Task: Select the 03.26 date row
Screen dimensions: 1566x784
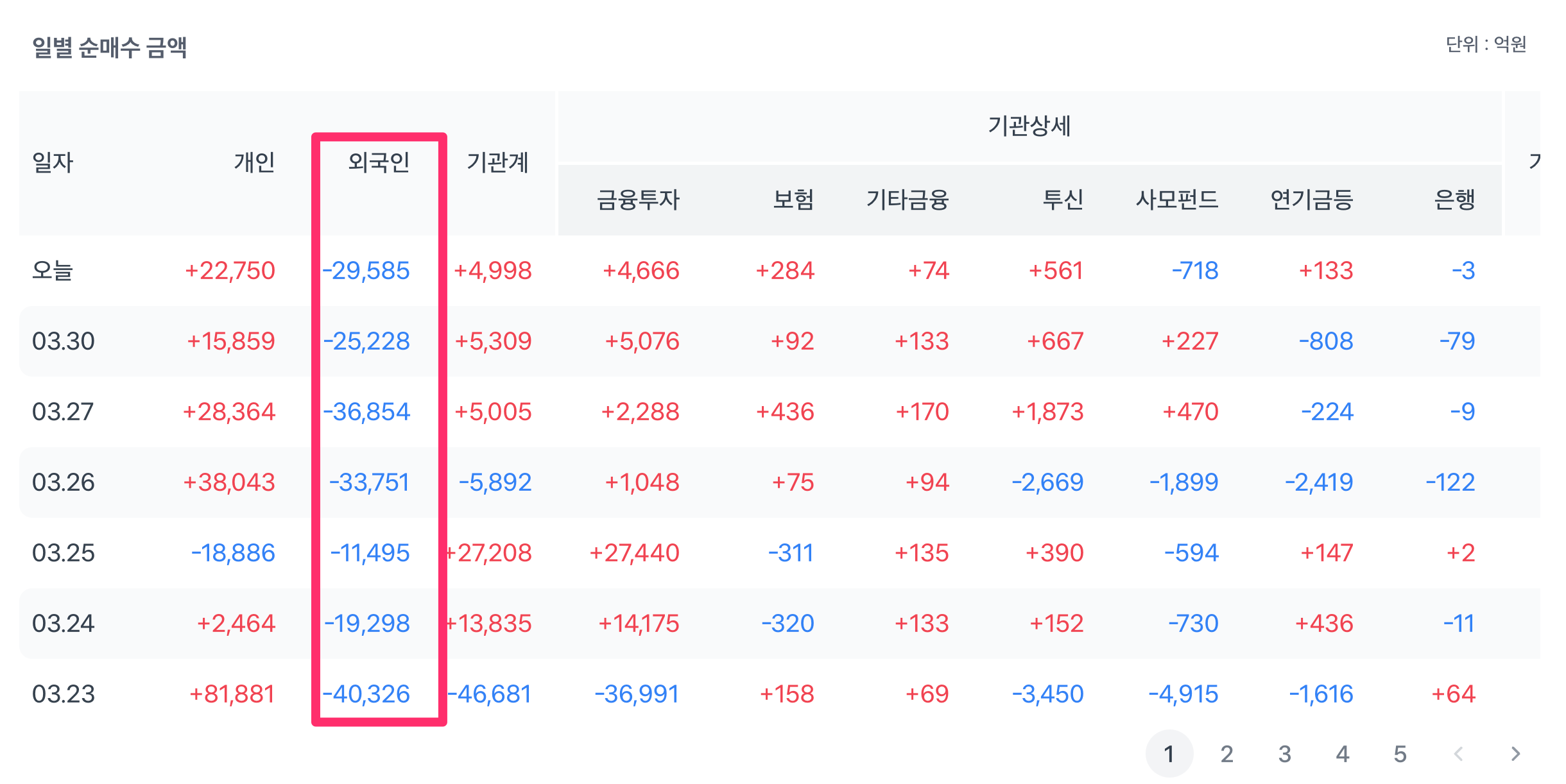Action: [x=63, y=482]
